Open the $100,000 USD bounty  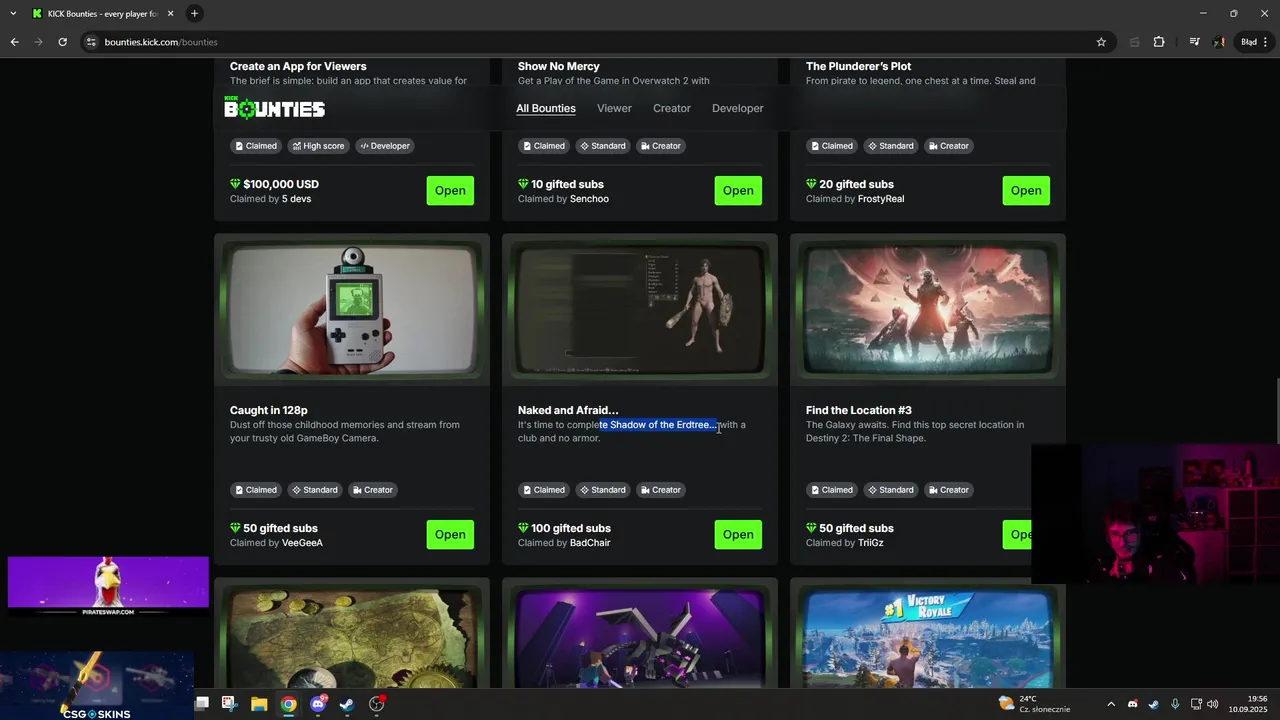[x=450, y=190]
